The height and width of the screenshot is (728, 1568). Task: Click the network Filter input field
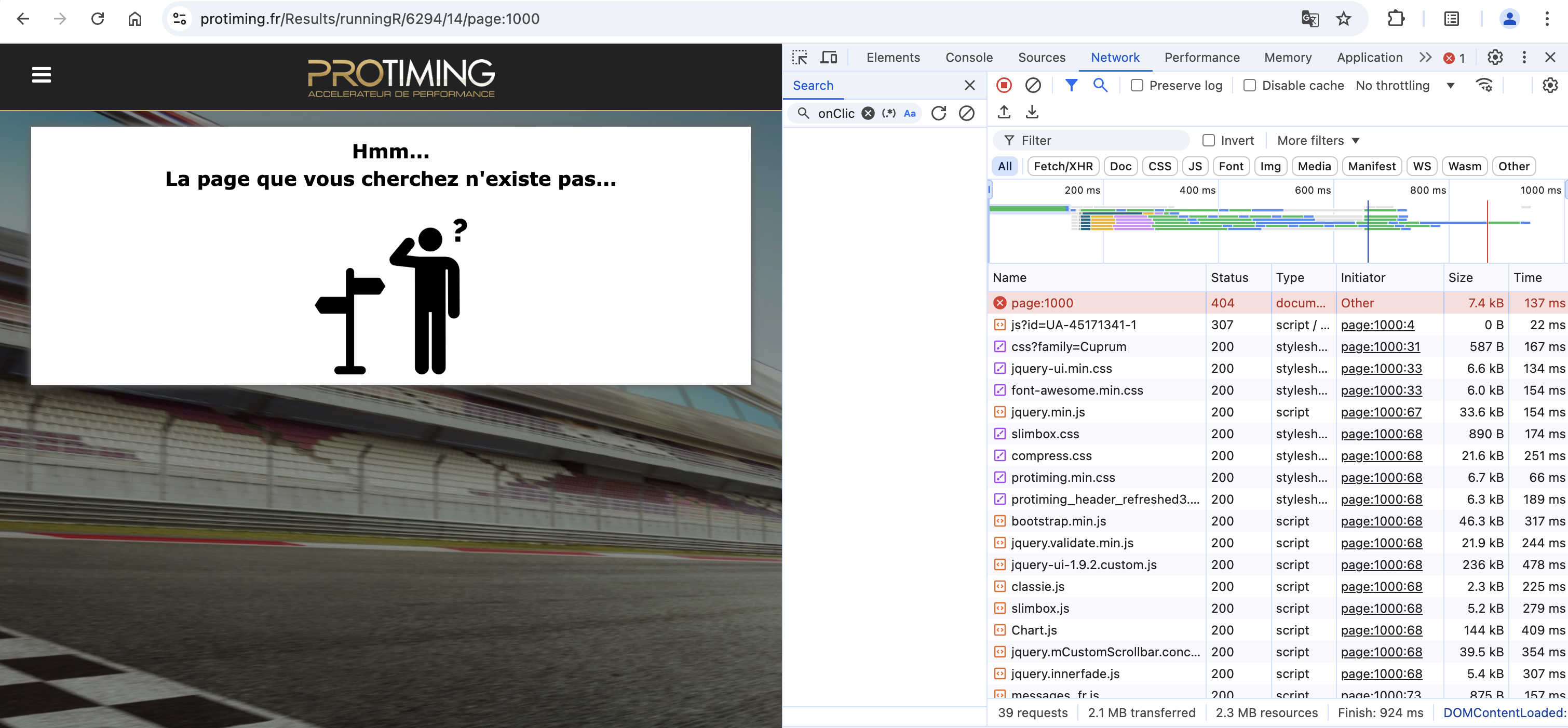(x=1090, y=141)
